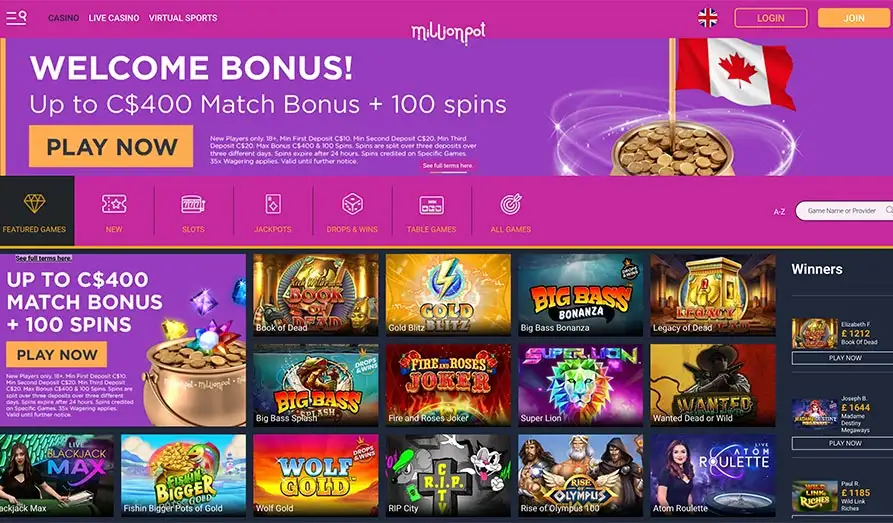This screenshot has height=523, width=893.
Task: Open the Wolf Gold game tile
Action: point(316,476)
